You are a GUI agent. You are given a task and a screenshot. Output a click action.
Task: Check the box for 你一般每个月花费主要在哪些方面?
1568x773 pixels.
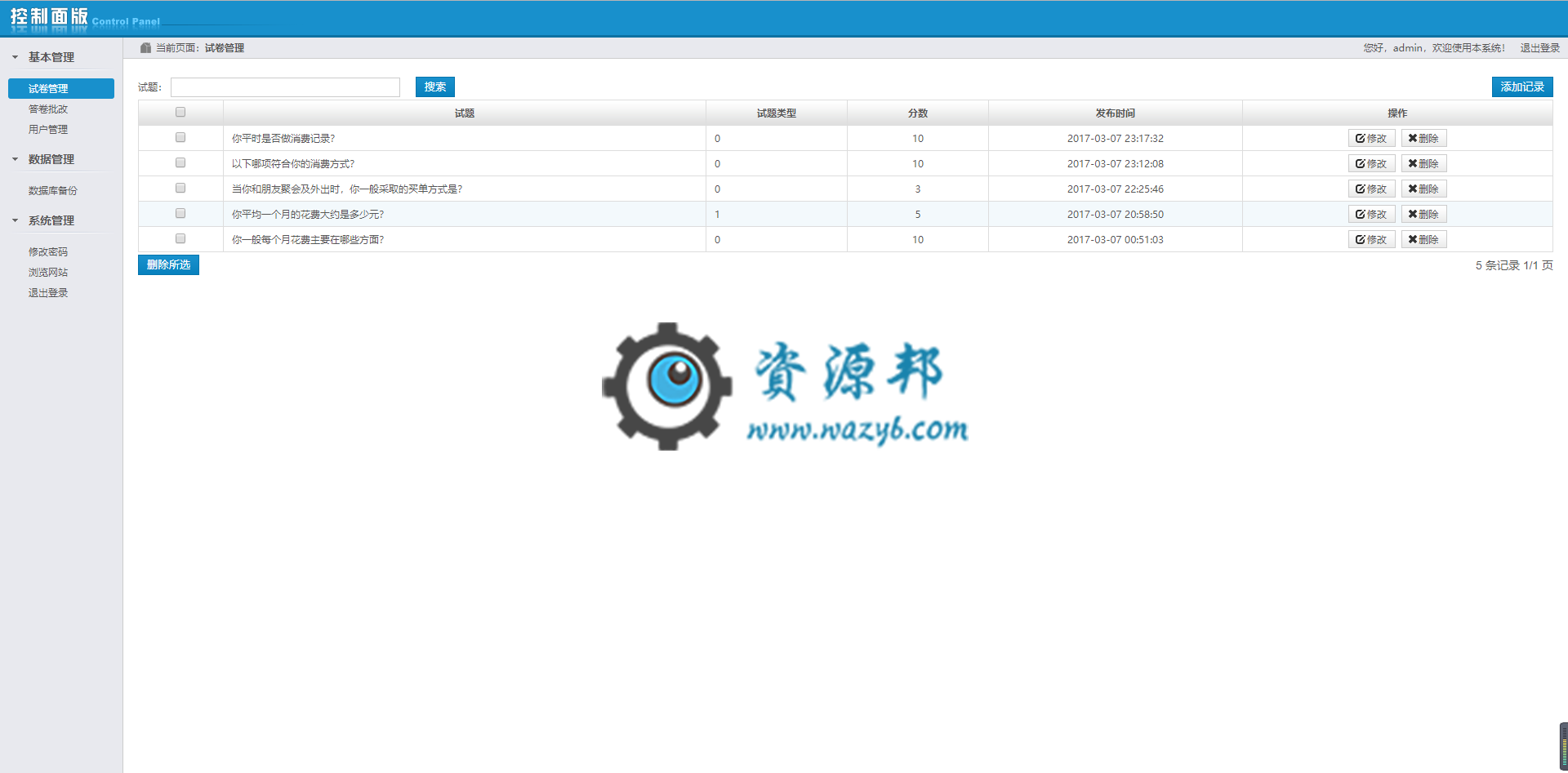180,239
